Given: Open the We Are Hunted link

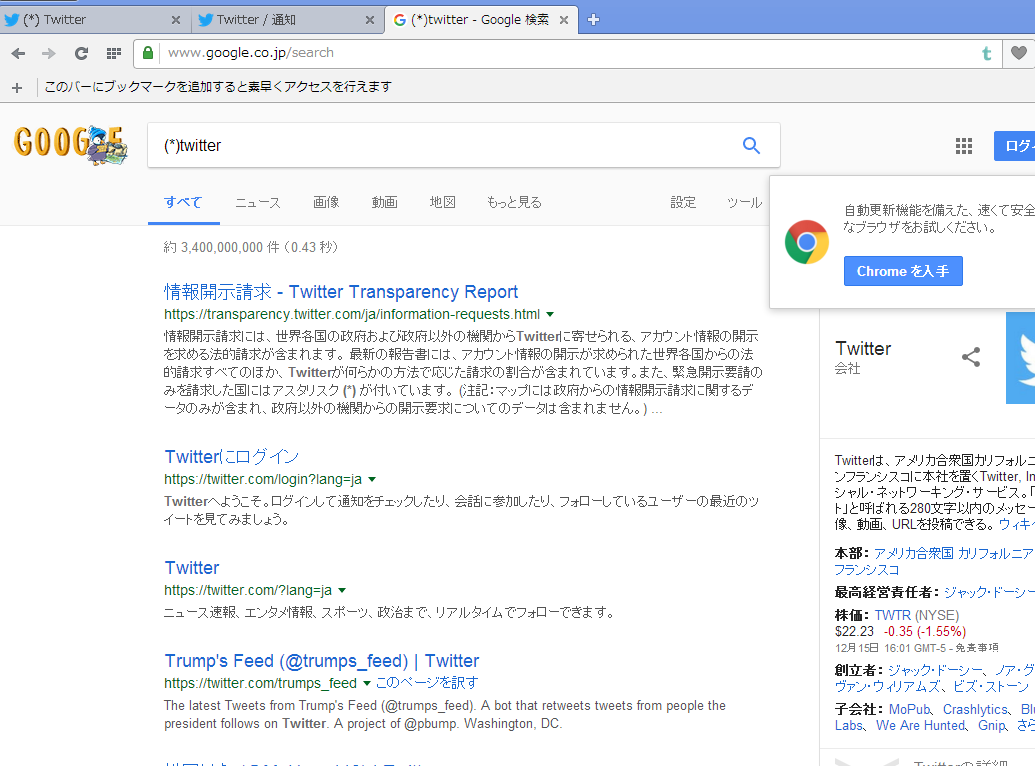Looking at the screenshot, I should coord(920,726).
